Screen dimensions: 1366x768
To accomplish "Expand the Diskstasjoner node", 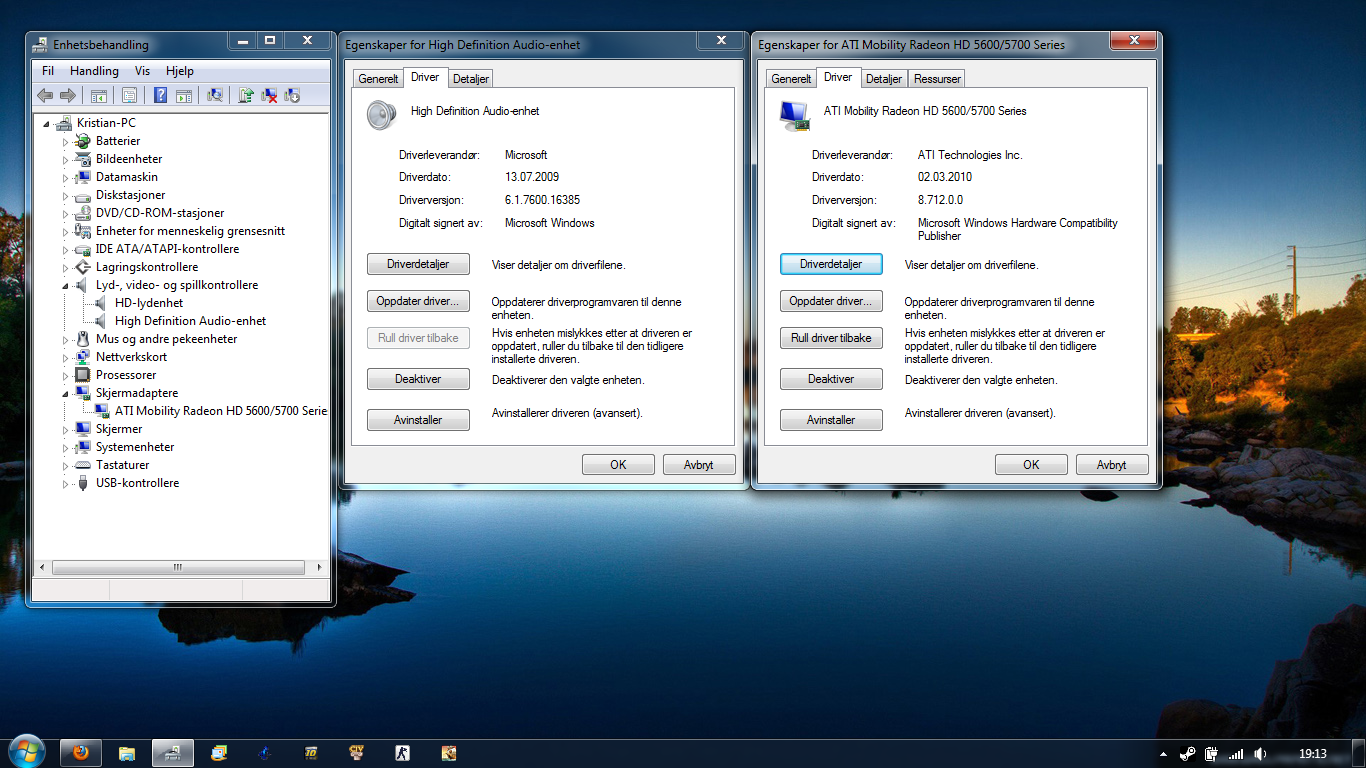I will [66, 195].
